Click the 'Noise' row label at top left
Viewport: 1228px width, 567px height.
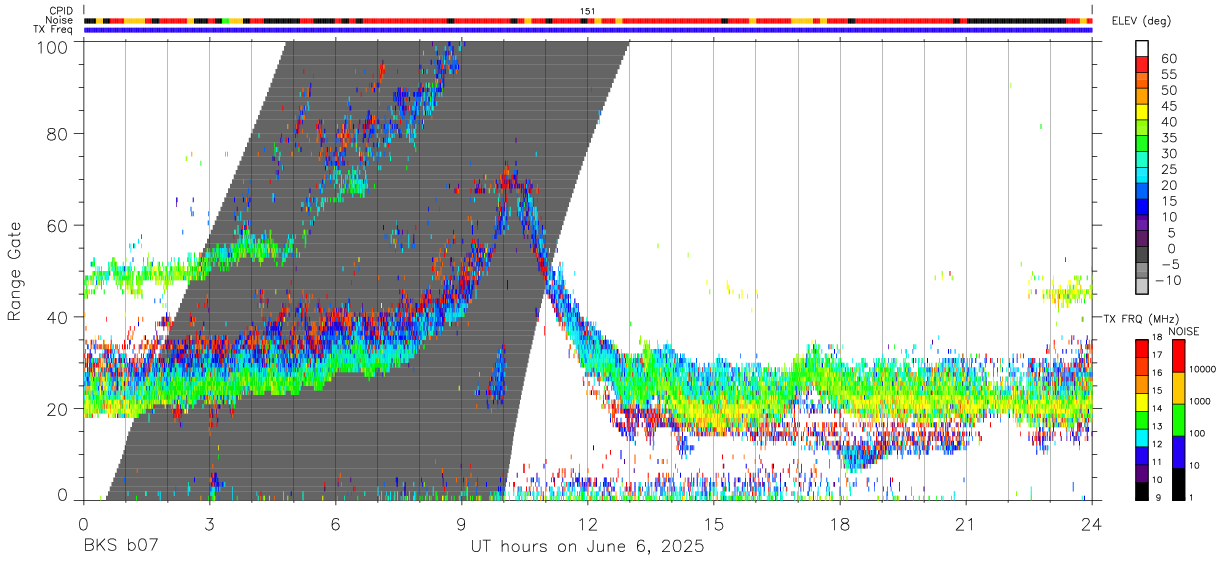coord(60,20)
